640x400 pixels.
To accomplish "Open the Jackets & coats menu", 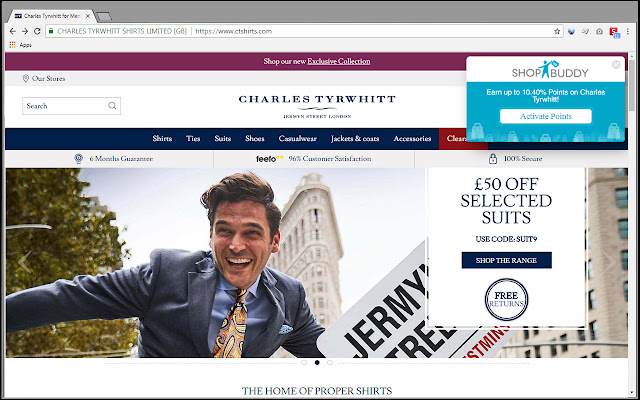I will click(355, 139).
